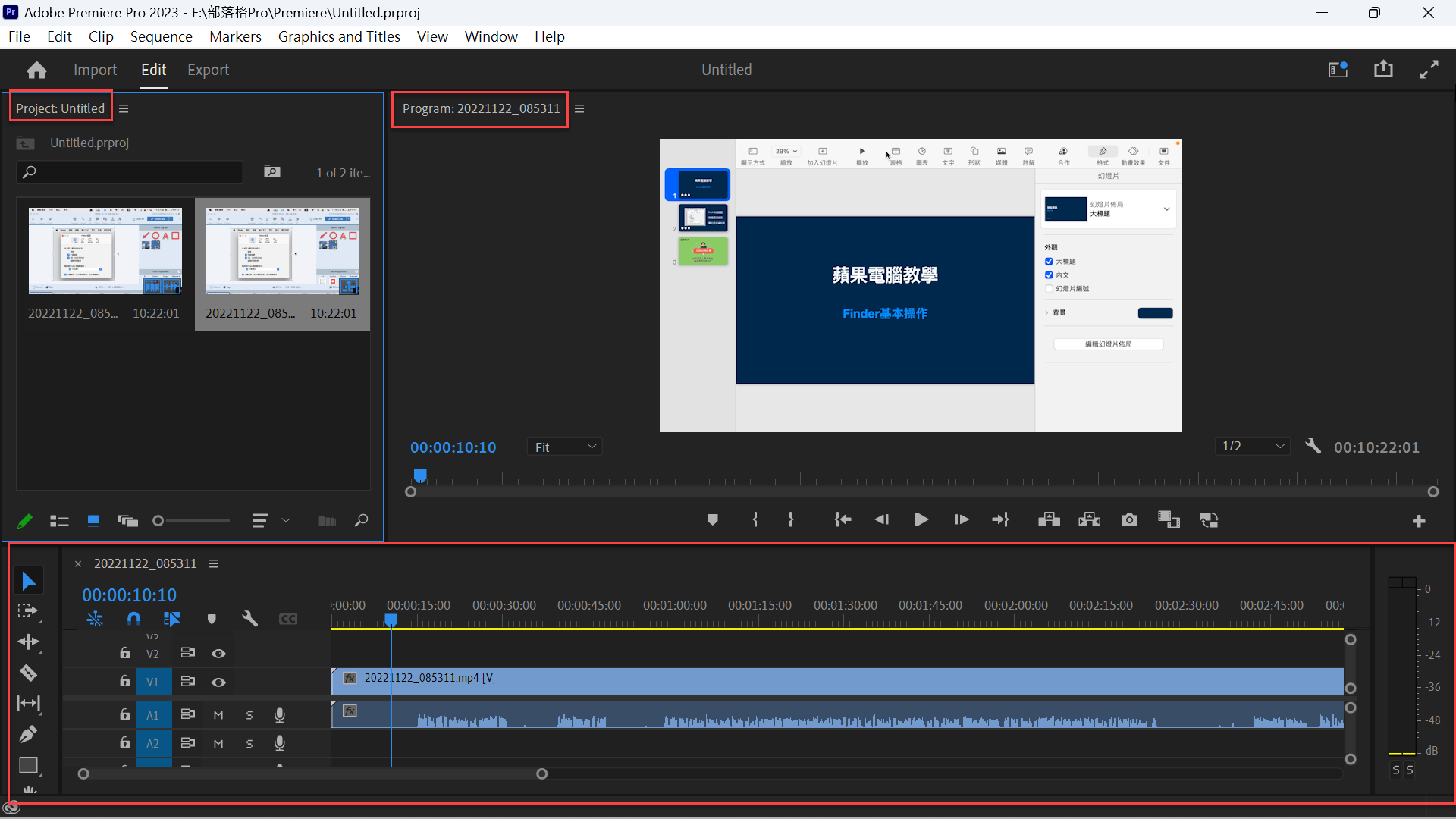Image resolution: width=1456 pixels, height=819 pixels.
Task: Open sequence 20221122_085311 panel menu
Action: [214, 563]
